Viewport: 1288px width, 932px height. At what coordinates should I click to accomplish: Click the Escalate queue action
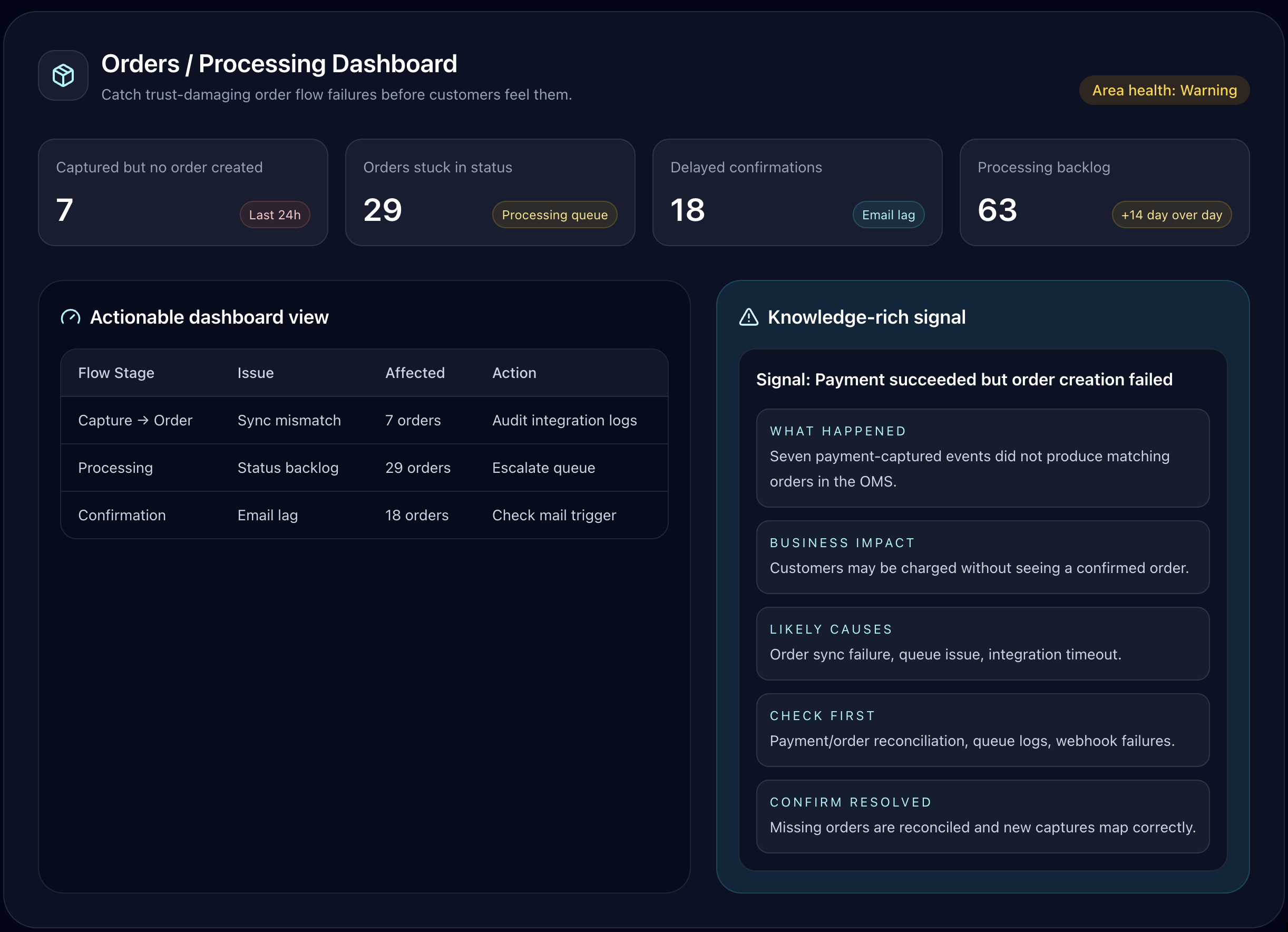coord(543,468)
